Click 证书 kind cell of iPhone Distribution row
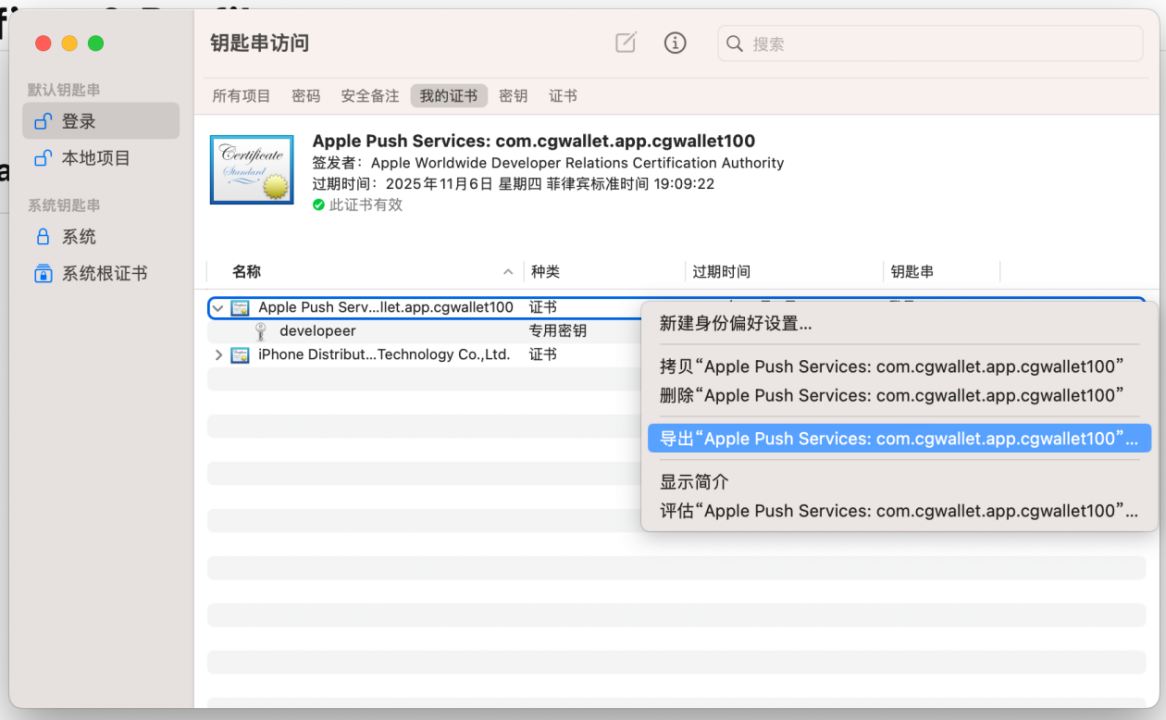 pyautogui.click(x=543, y=355)
